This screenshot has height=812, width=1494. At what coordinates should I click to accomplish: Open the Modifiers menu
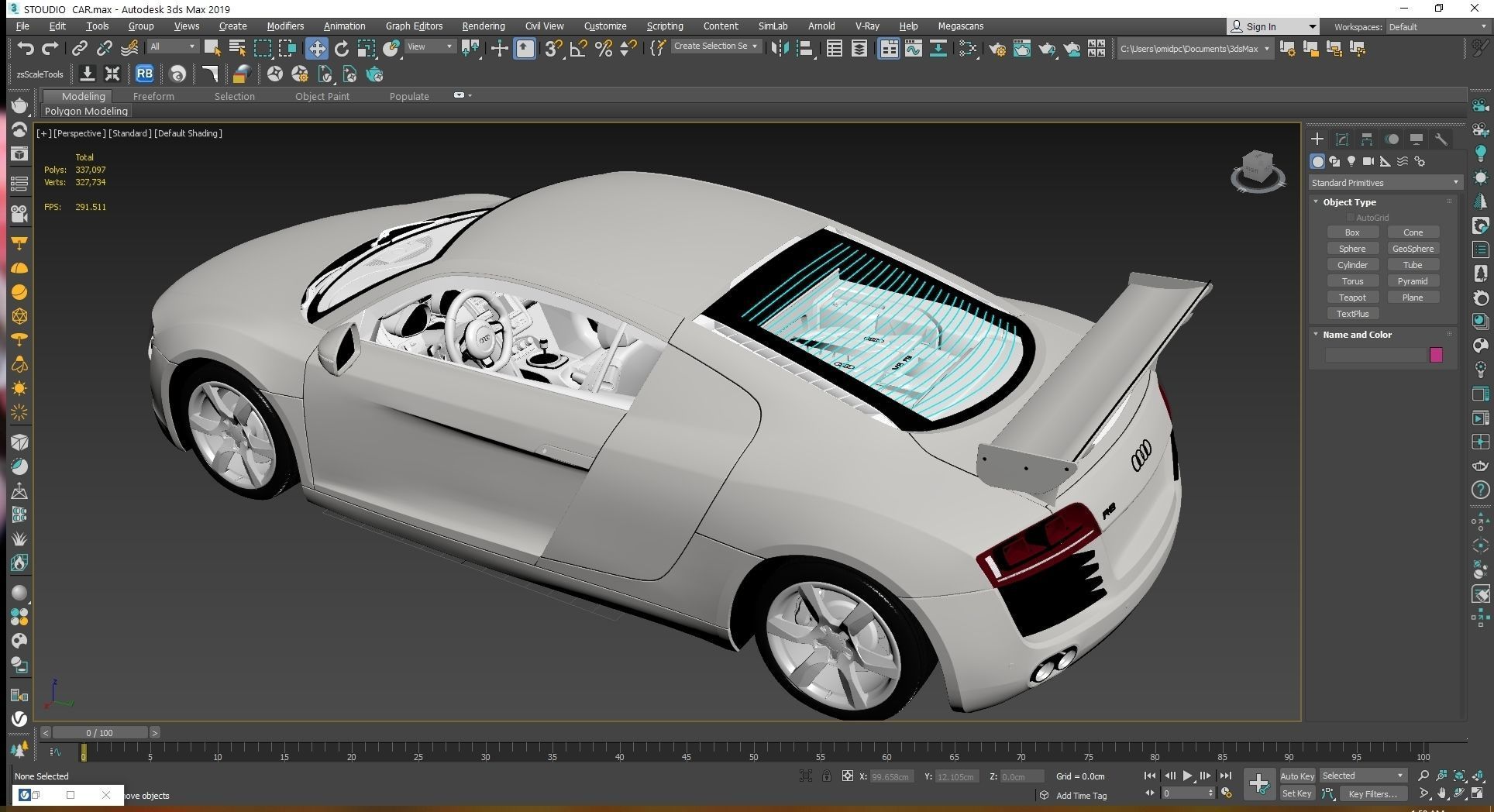click(x=285, y=26)
